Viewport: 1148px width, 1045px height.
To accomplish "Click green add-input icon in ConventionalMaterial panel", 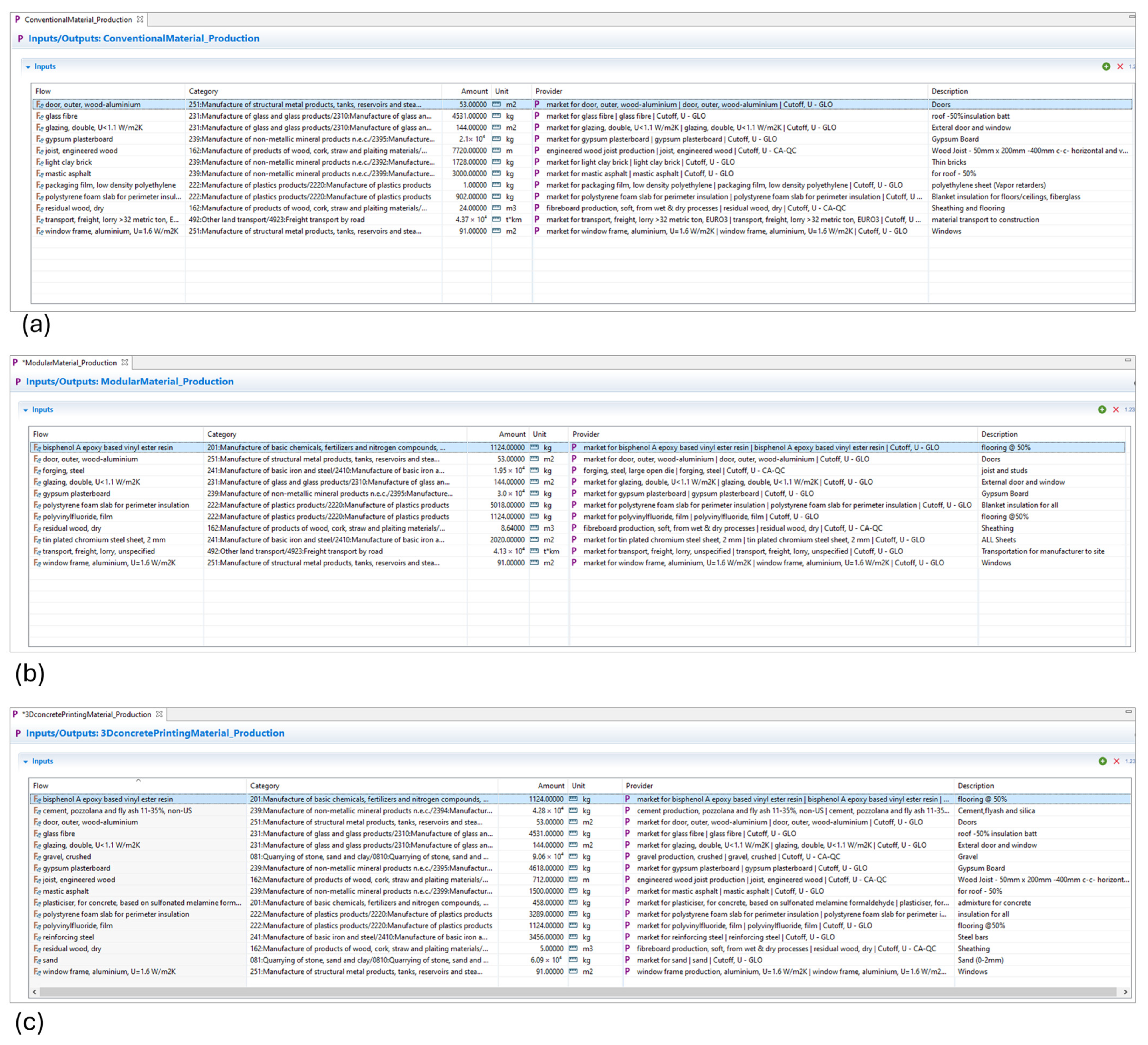I will coord(1106,66).
